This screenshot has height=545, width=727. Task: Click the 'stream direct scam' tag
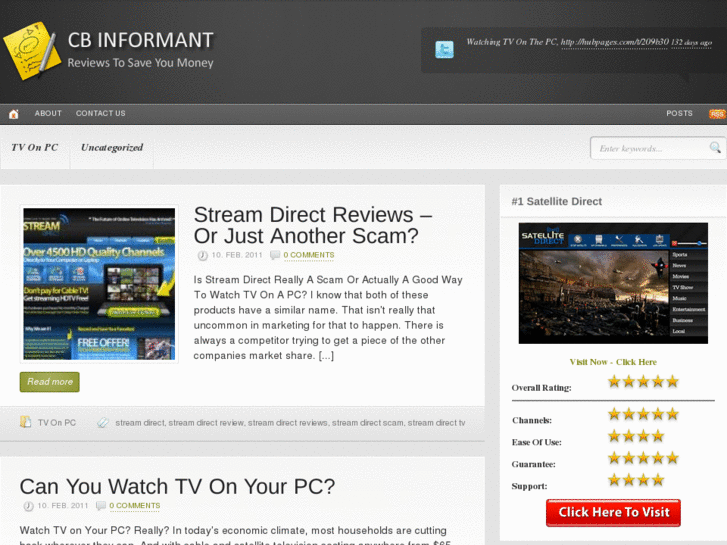click(368, 423)
